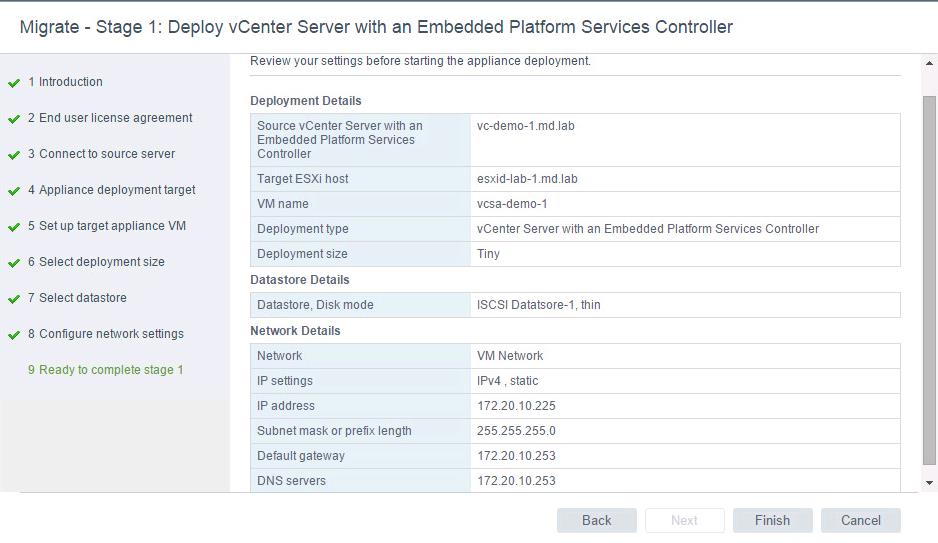The image size is (938, 543).
Task: Open step 8 Configure network settings
Action: (105, 334)
